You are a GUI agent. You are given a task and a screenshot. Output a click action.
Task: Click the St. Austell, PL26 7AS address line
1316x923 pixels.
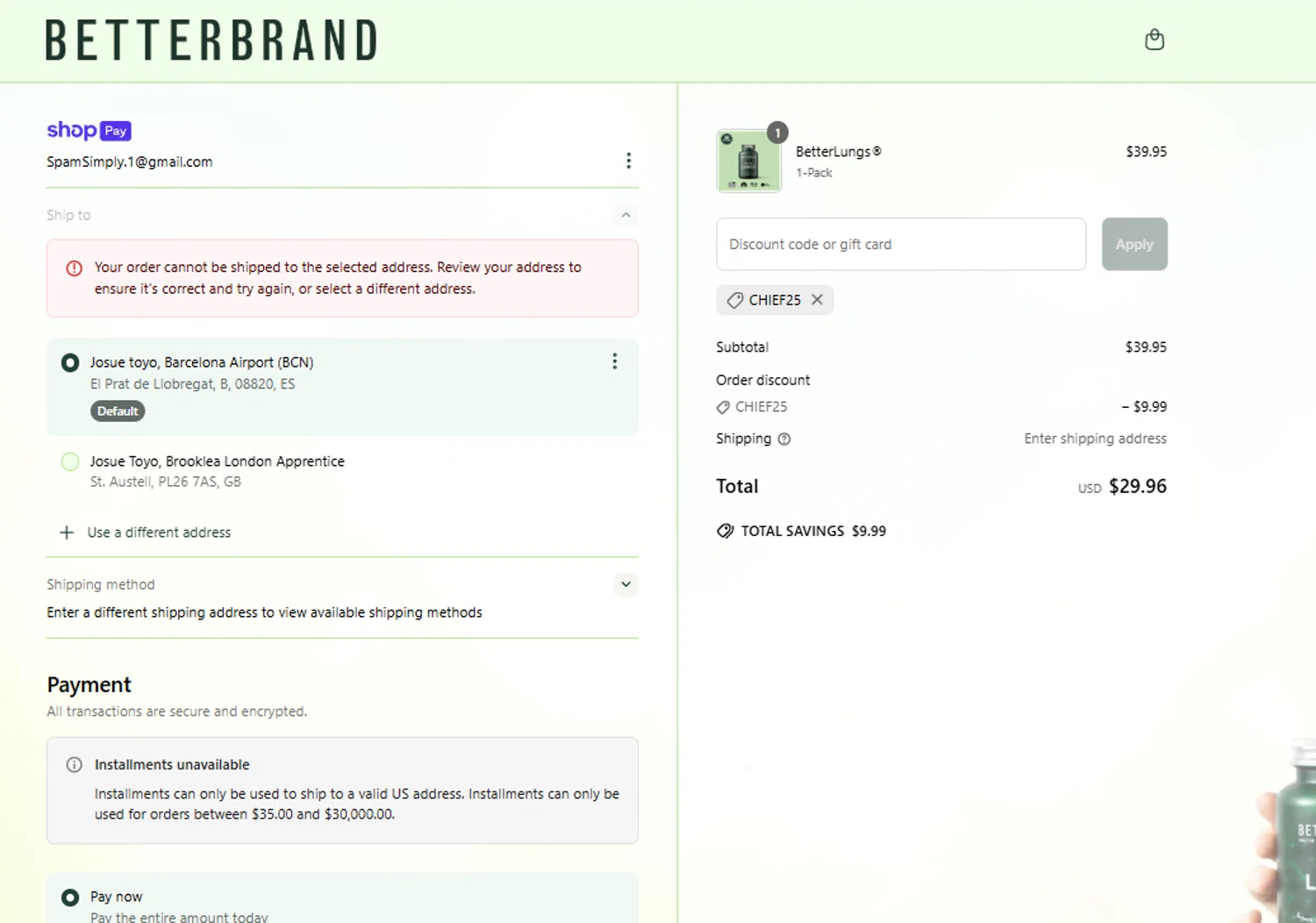click(x=166, y=482)
